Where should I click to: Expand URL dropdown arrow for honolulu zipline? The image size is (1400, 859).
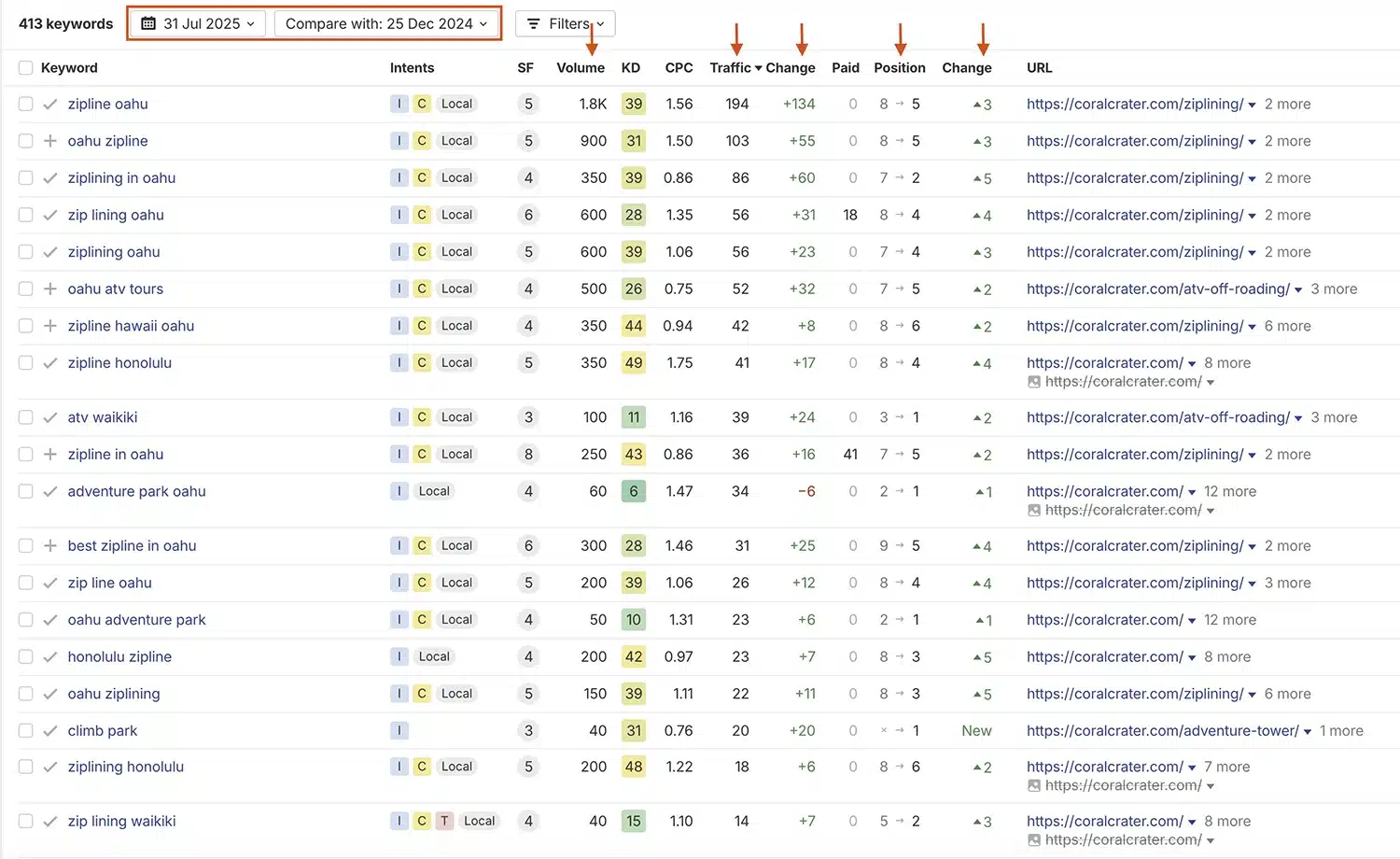coord(1192,657)
